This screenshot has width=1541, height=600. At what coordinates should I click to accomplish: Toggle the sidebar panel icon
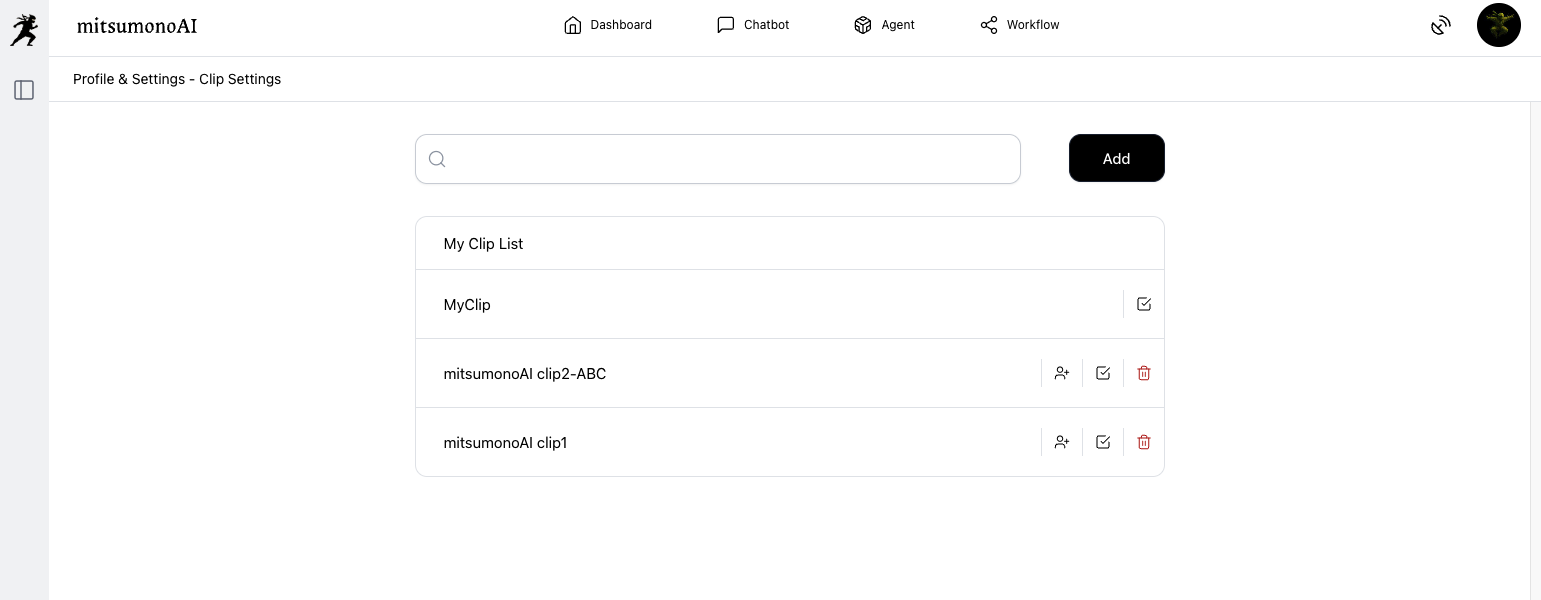[24, 90]
